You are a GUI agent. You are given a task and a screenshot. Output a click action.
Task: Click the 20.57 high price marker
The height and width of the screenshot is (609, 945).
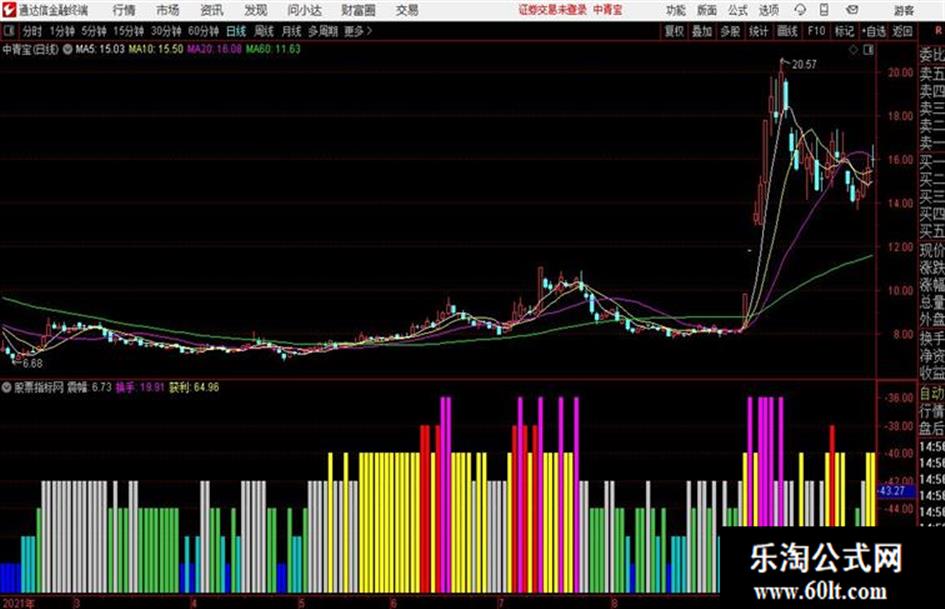[805, 65]
